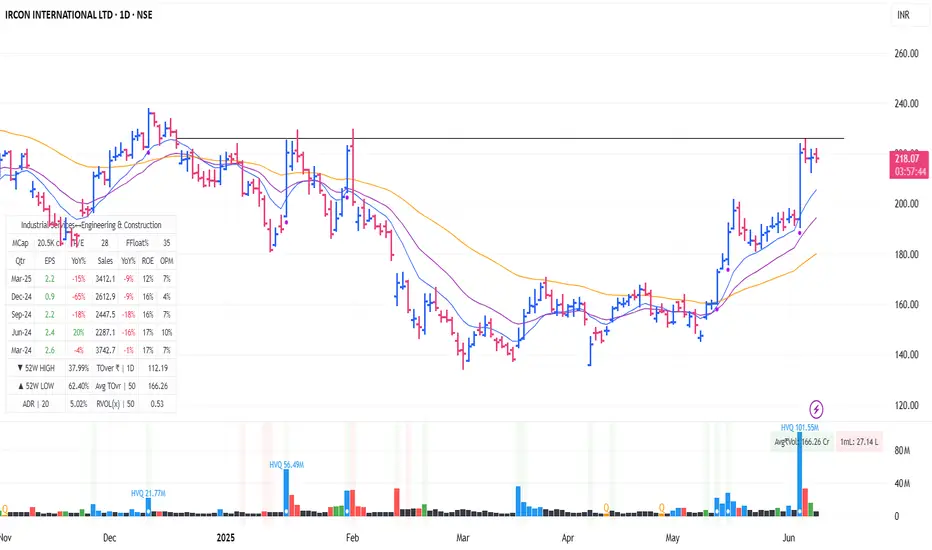Click the 3412.1 sales value
The width and height of the screenshot is (932, 550).
[105, 278]
